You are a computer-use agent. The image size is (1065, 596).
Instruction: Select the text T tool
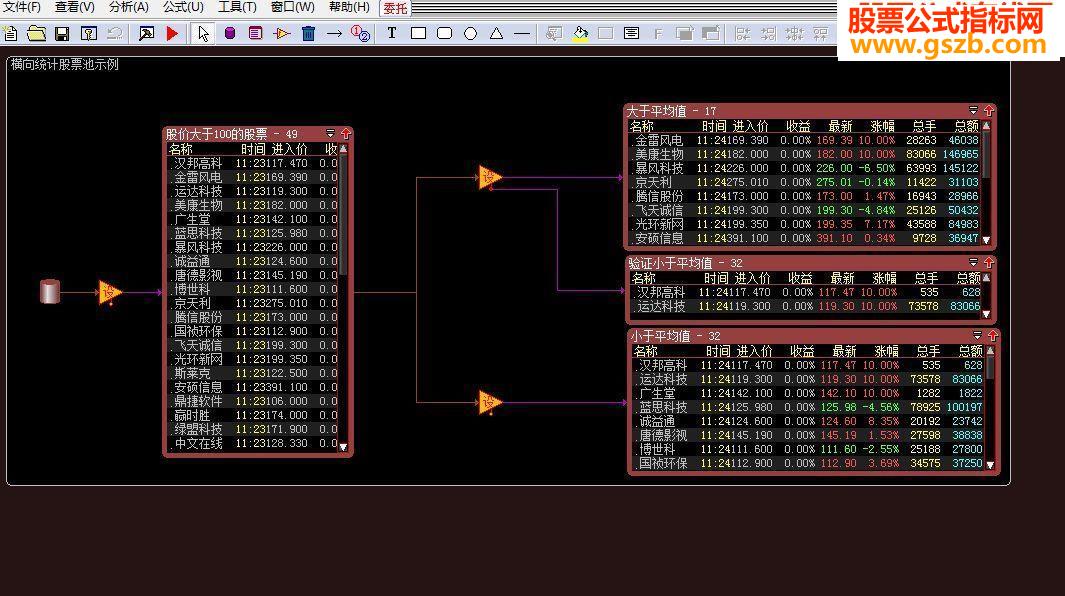pyautogui.click(x=392, y=33)
